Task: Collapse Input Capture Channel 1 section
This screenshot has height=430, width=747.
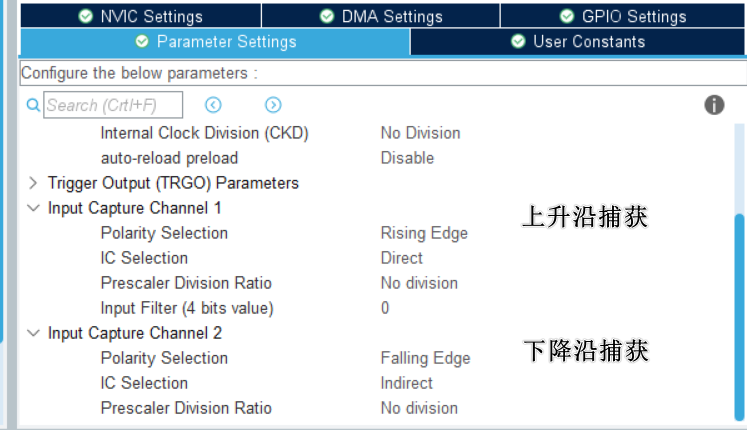Action: pos(33,208)
